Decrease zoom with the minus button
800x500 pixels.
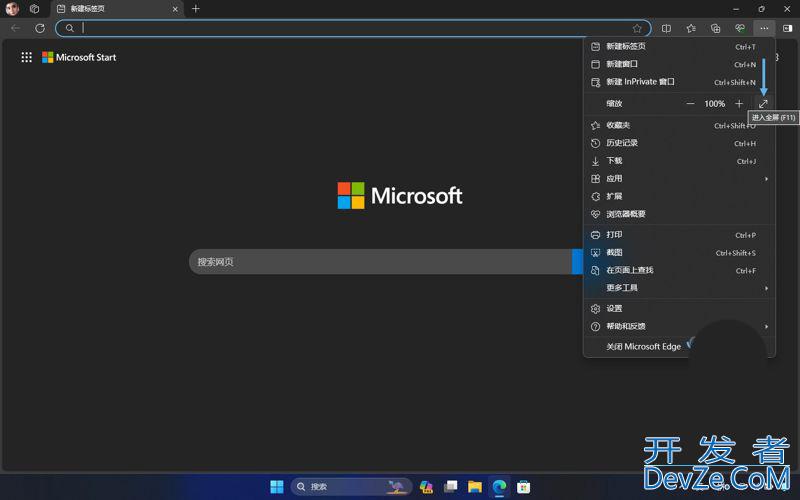tap(690, 104)
